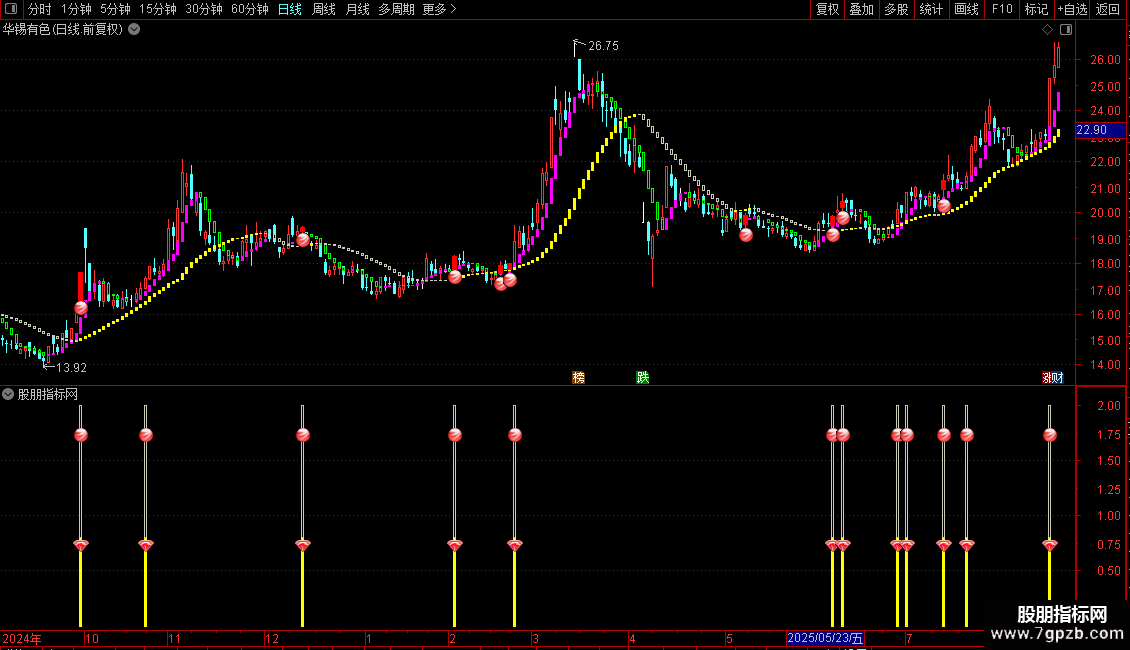Viewport: 1130px width, 650px height.
Task: Click the 22.90 current price tag
Action: (1100, 130)
